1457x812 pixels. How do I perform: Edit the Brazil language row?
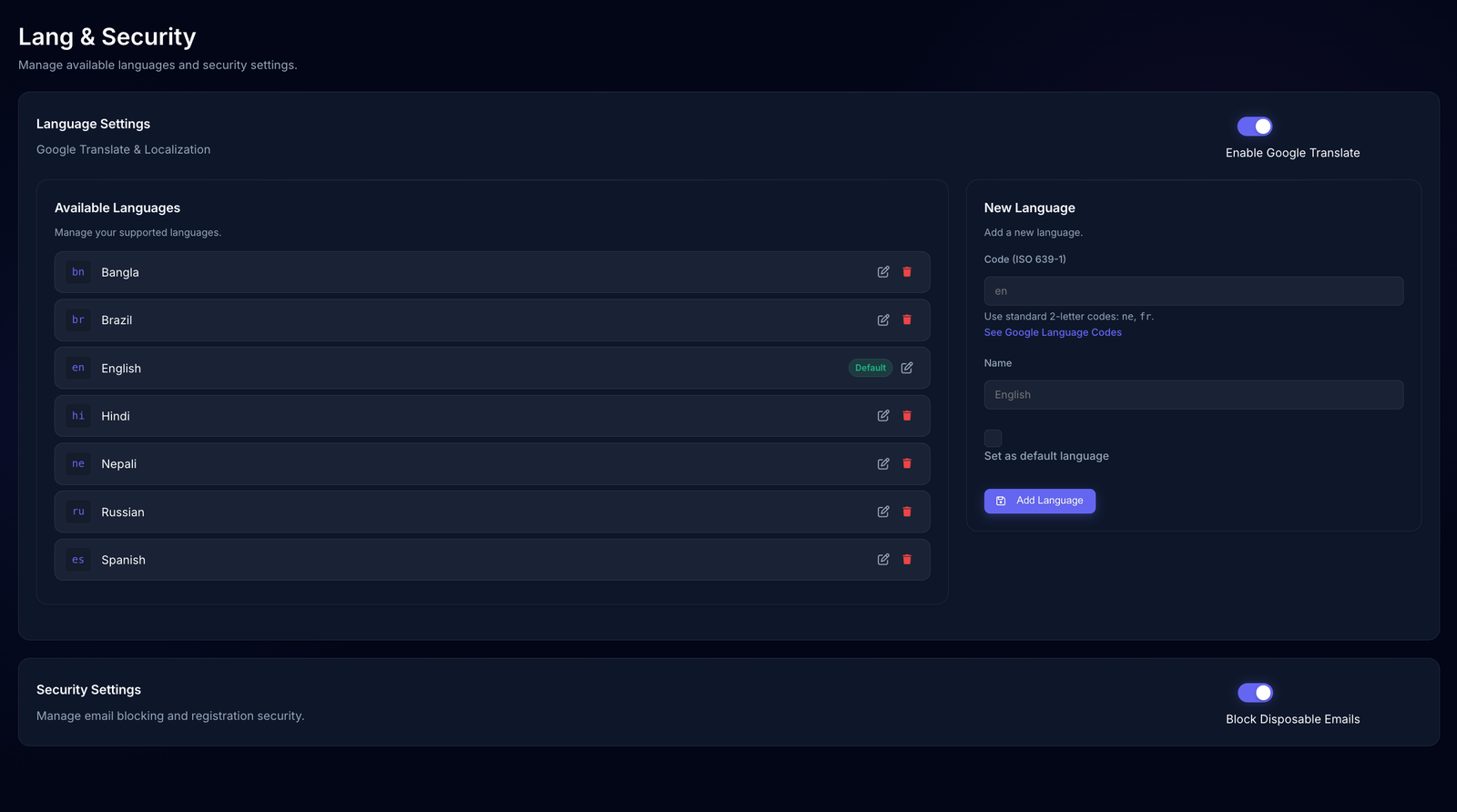(x=882, y=320)
